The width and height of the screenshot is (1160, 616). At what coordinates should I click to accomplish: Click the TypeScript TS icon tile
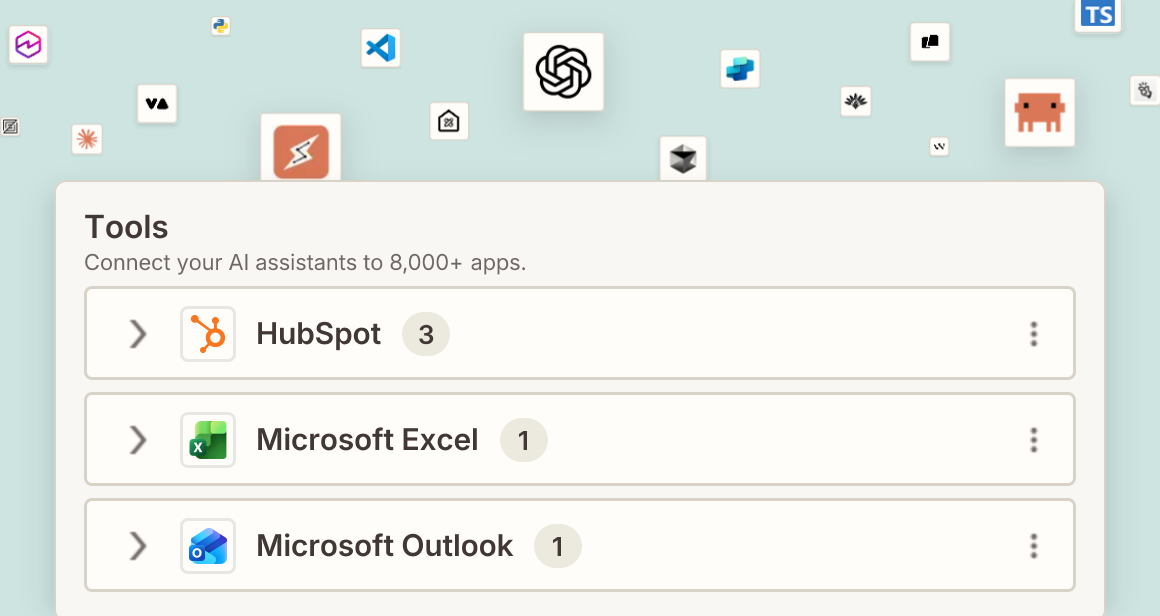tap(1098, 15)
